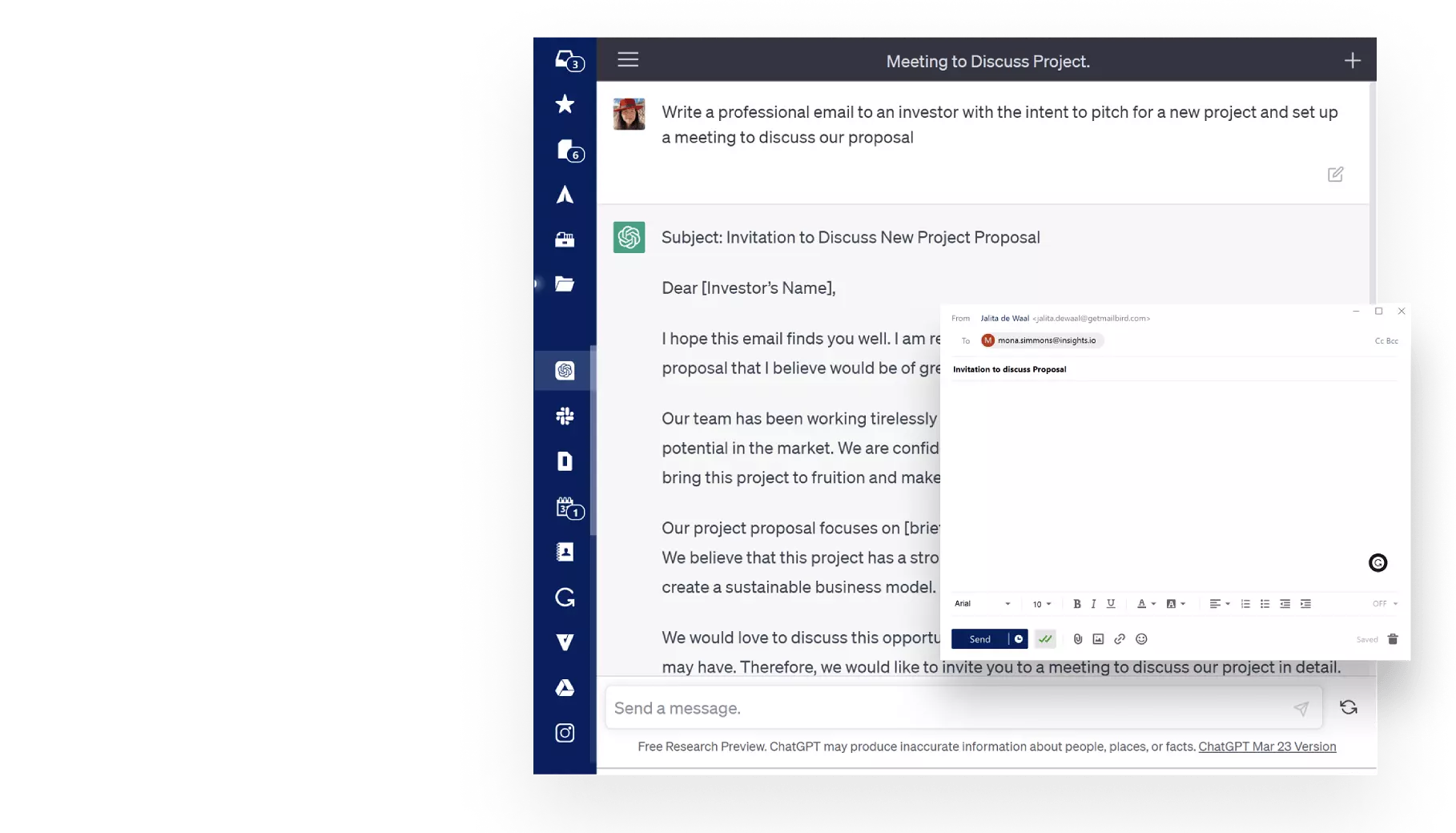Toggle numbered list in compose toolbar
This screenshot has height=833, width=1456.
[x=1245, y=604]
